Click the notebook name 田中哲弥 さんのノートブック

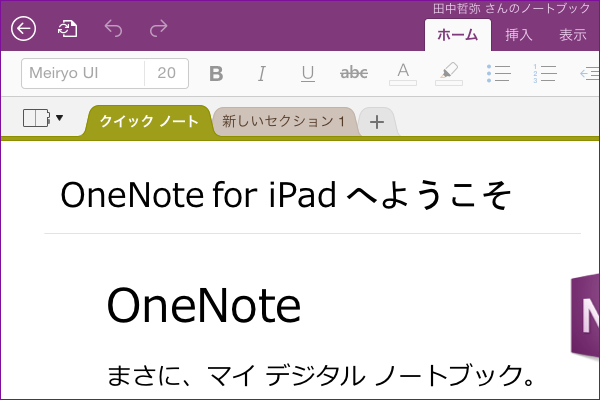[512, 8]
